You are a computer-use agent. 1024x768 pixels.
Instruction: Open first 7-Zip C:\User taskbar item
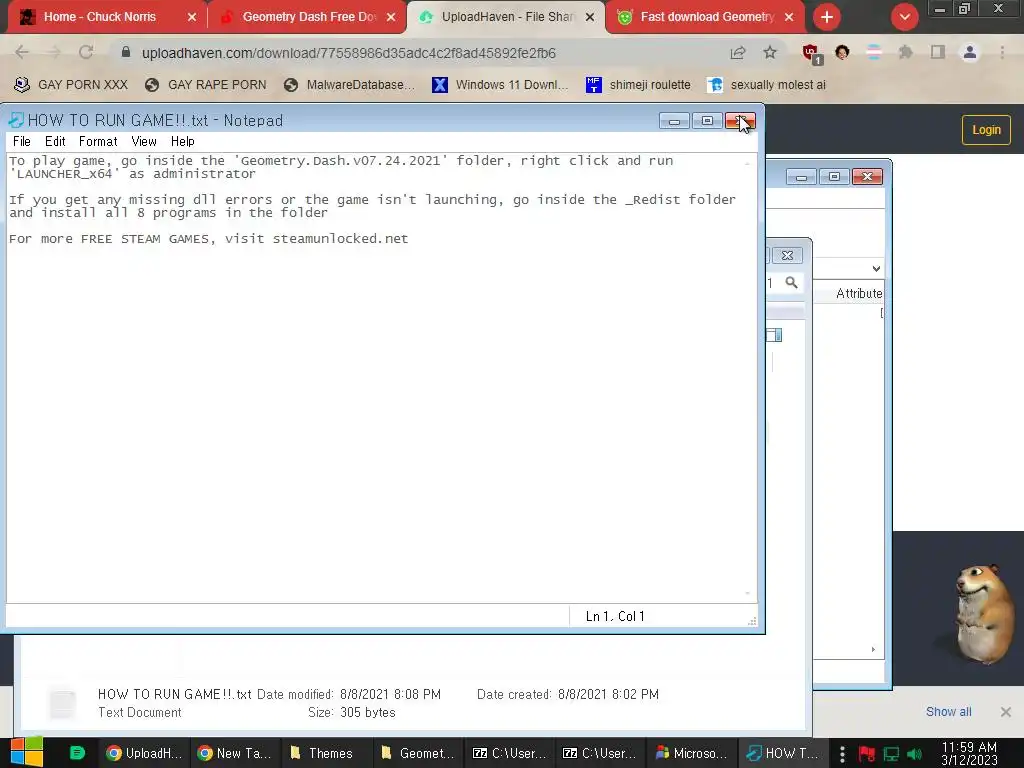point(509,753)
